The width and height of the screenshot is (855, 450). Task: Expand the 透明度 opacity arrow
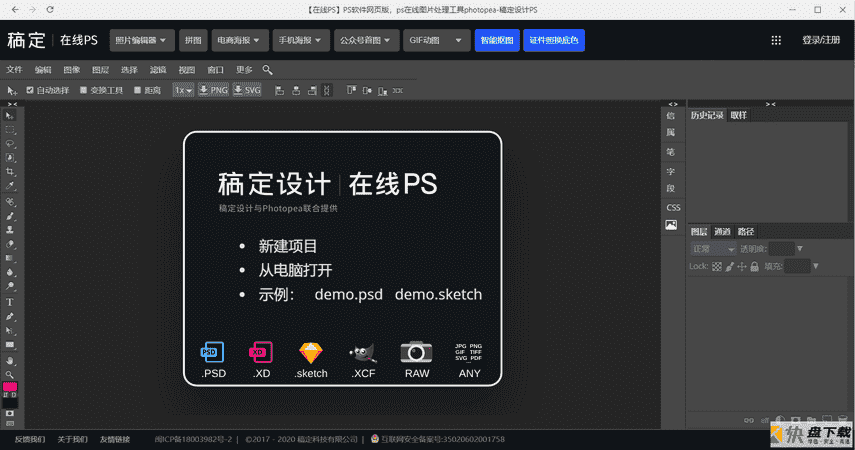800,249
